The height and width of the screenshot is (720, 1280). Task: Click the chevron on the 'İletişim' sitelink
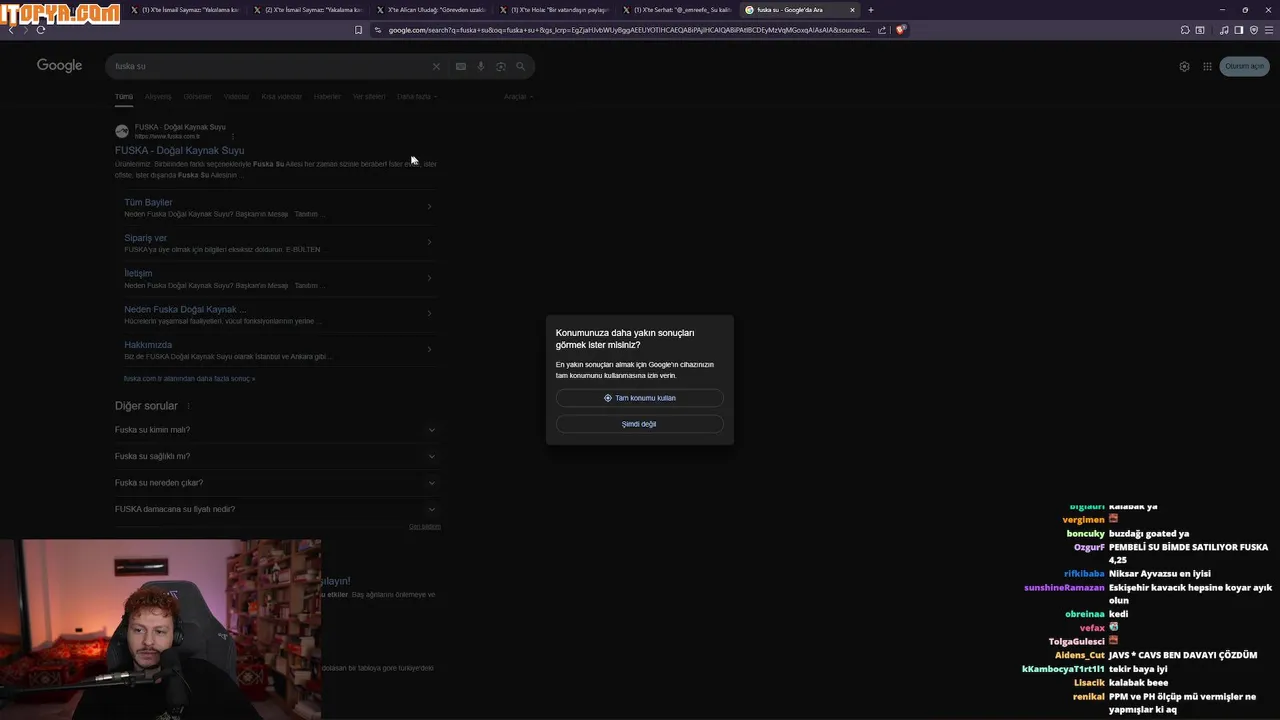tap(429, 278)
